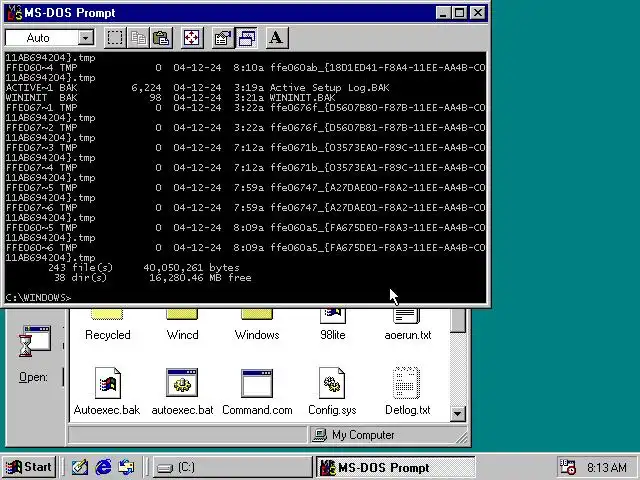This screenshot has width=640, height=480.
Task: Open the Properties toolbar icon
Action: [x=223, y=38]
